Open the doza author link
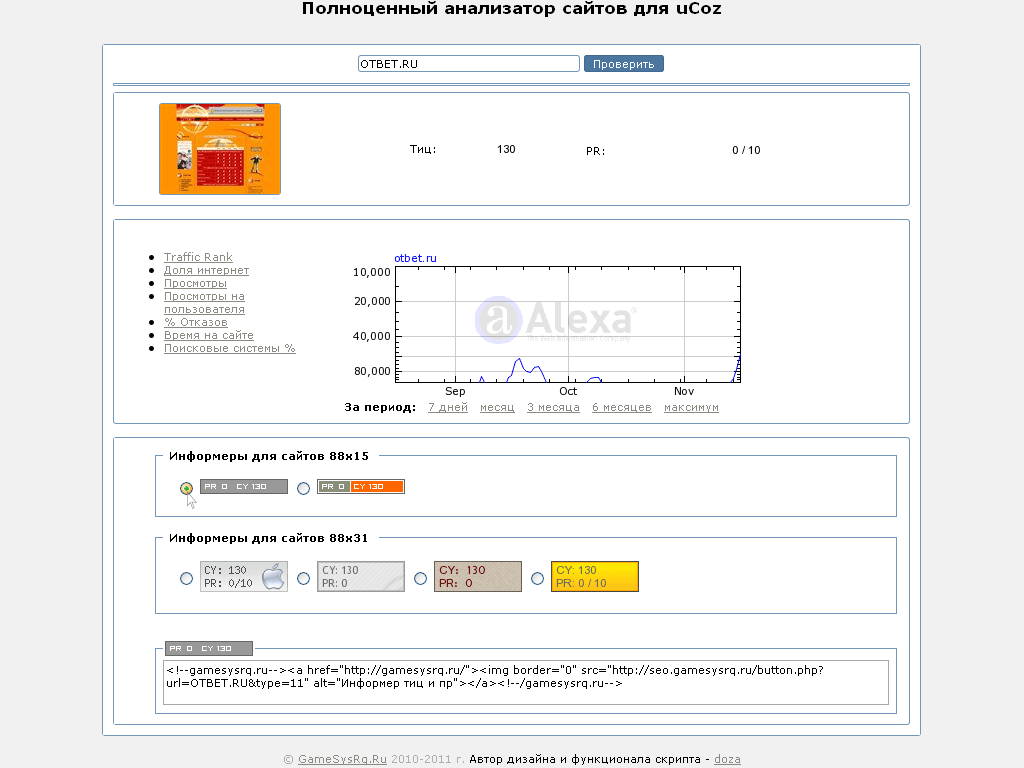 [727, 759]
